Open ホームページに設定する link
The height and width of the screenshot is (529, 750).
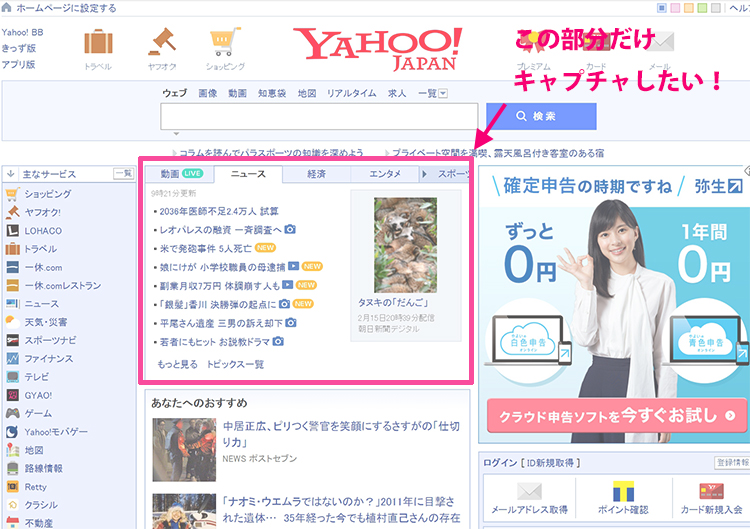(x=66, y=8)
